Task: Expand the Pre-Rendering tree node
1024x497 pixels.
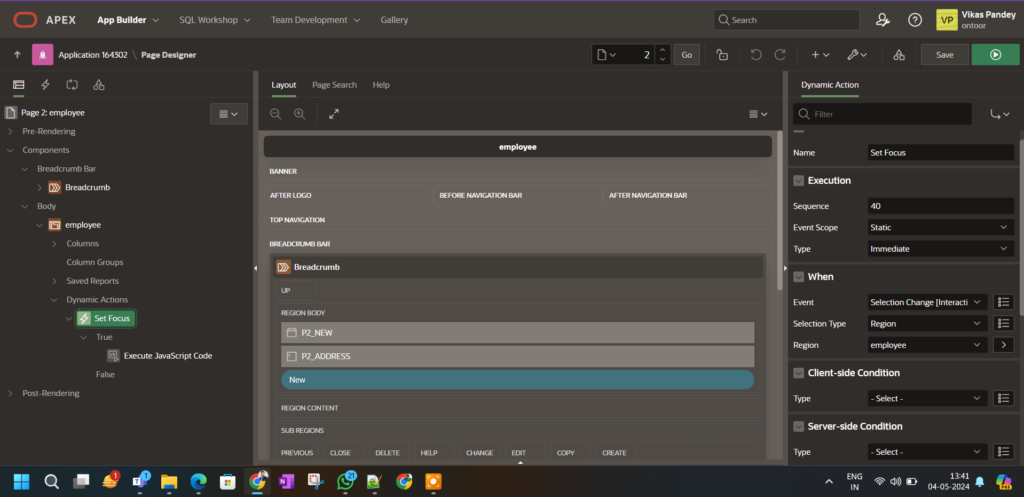Action: (11, 131)
